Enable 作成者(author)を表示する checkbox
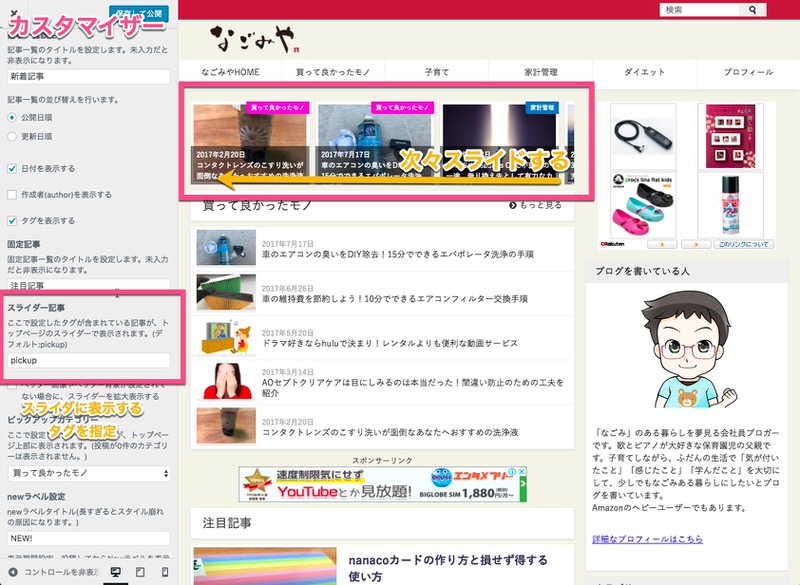800x585 pixels. pyautogui.click(x=12, y=194)
